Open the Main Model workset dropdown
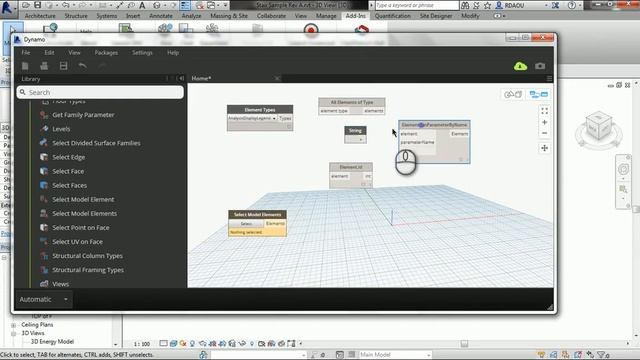640x360 pixels. click(x=394, y=355)
